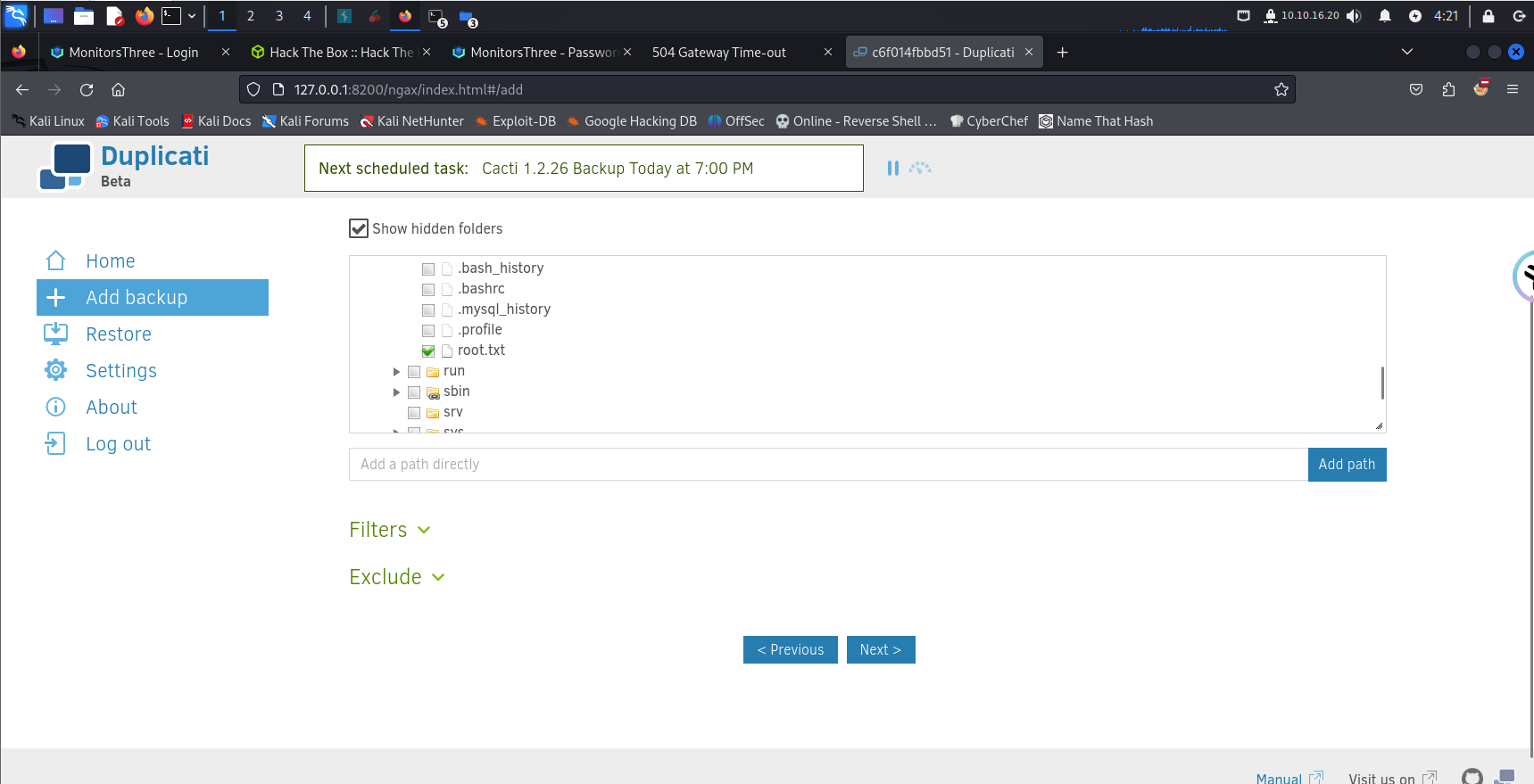Viewport: 1534px width, 784px height.
Task: Switch to MonitorsThree - Login tab
Action: [134, 53]
